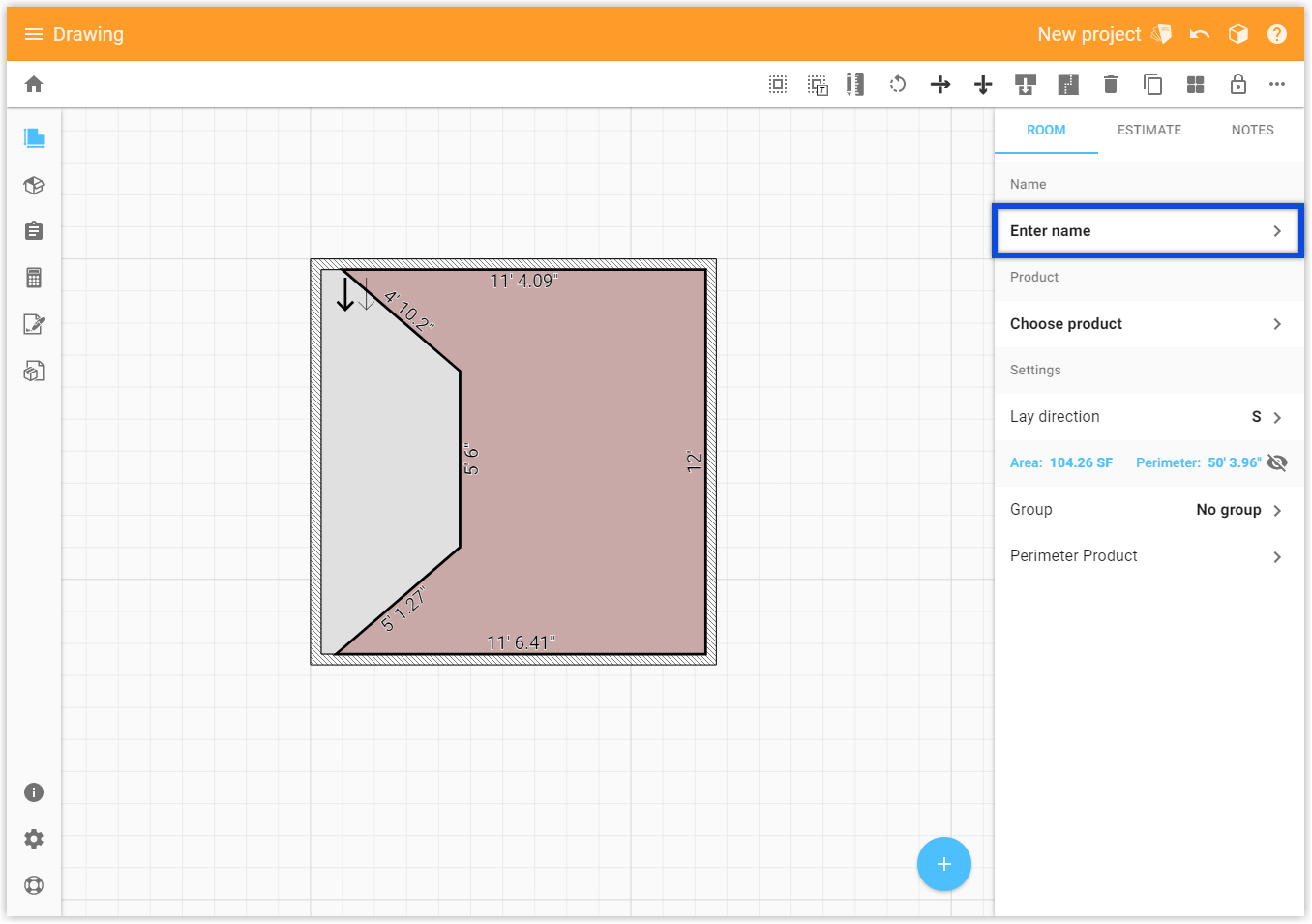1312x924 pixels.
Task: Expand the Group row chevron
Action: [x=1277, y=510]
